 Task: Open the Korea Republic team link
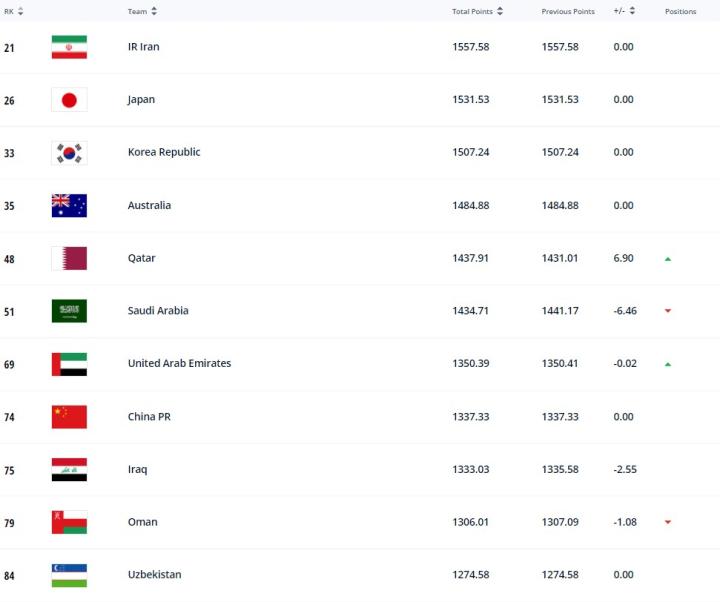[x=164, y=152]
